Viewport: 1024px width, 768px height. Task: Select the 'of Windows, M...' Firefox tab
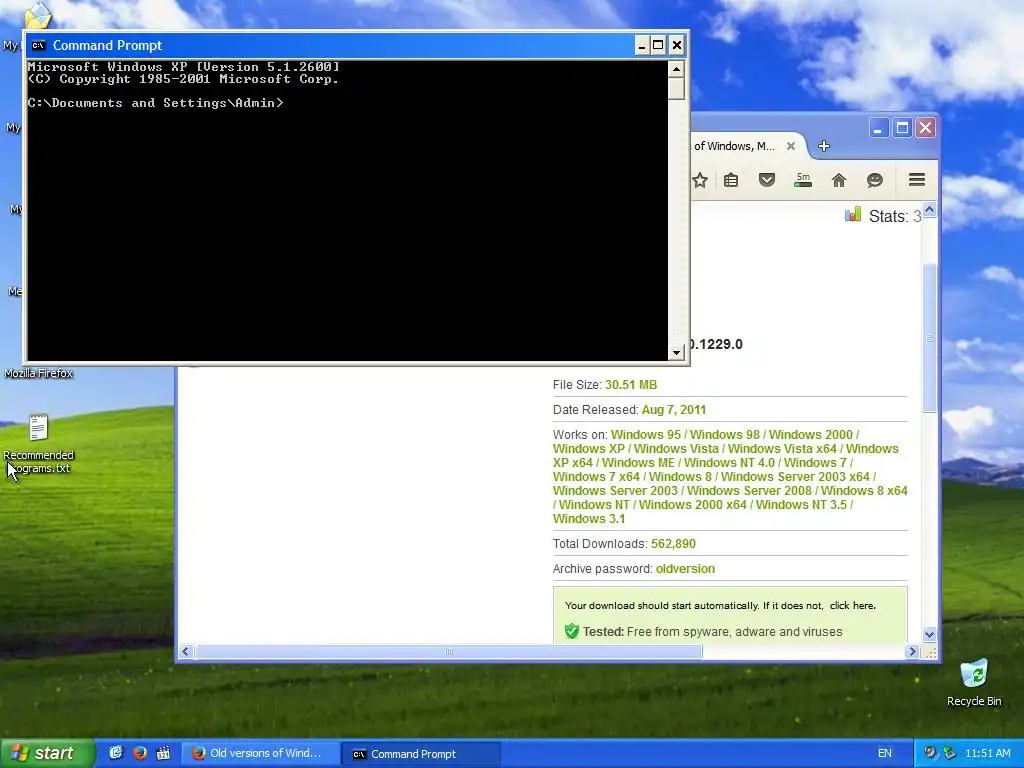[734, 146]
